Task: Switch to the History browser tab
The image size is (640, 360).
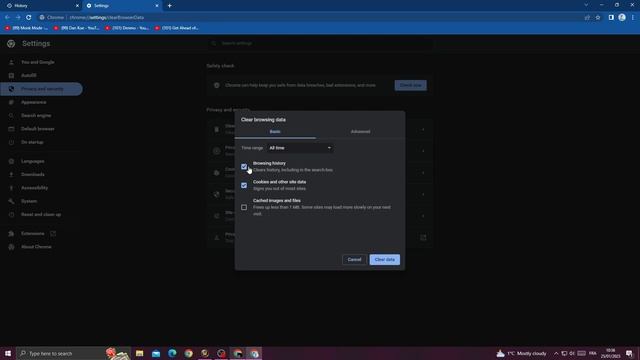Action: 41,6
